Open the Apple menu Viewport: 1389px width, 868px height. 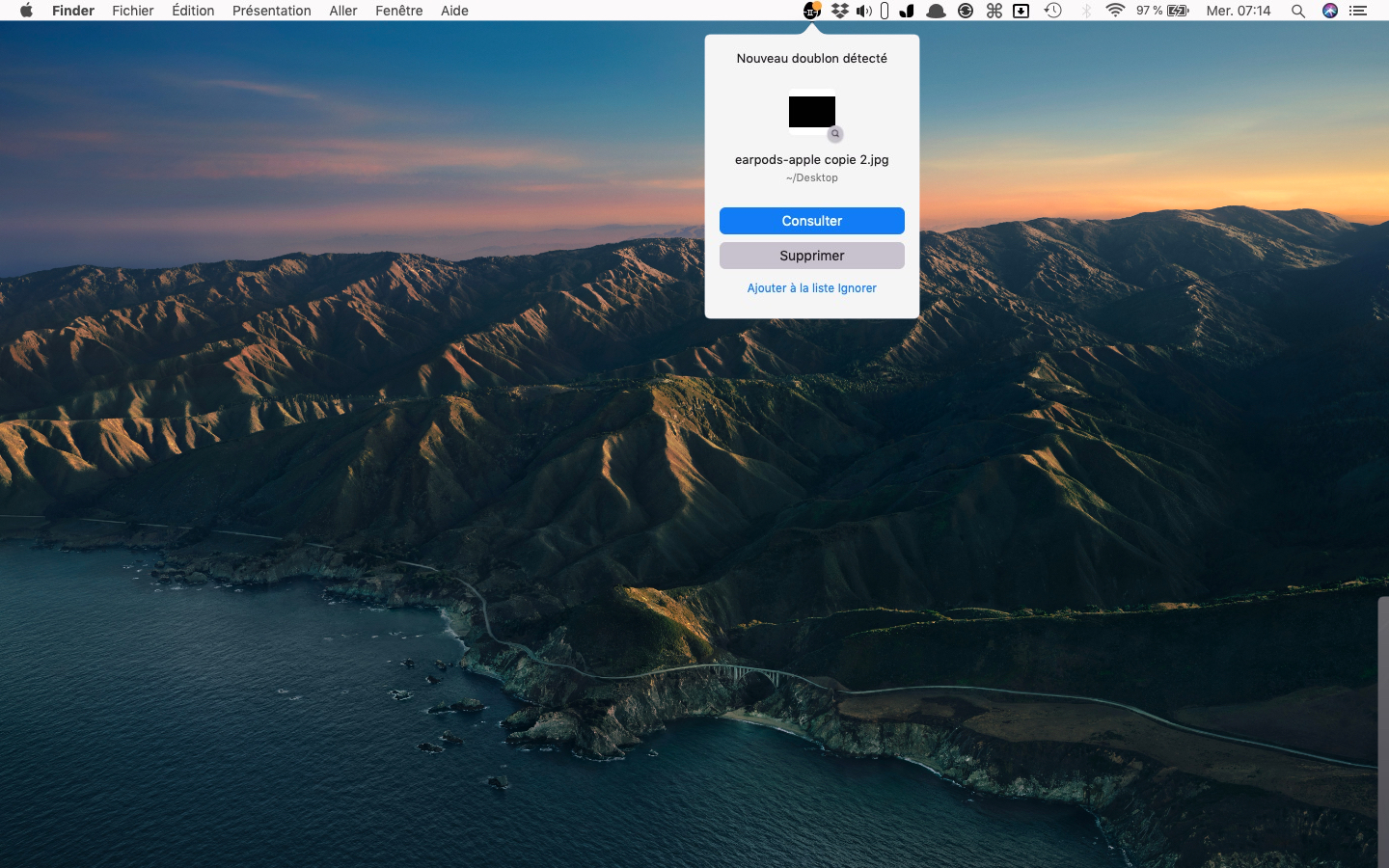point(26,11)
